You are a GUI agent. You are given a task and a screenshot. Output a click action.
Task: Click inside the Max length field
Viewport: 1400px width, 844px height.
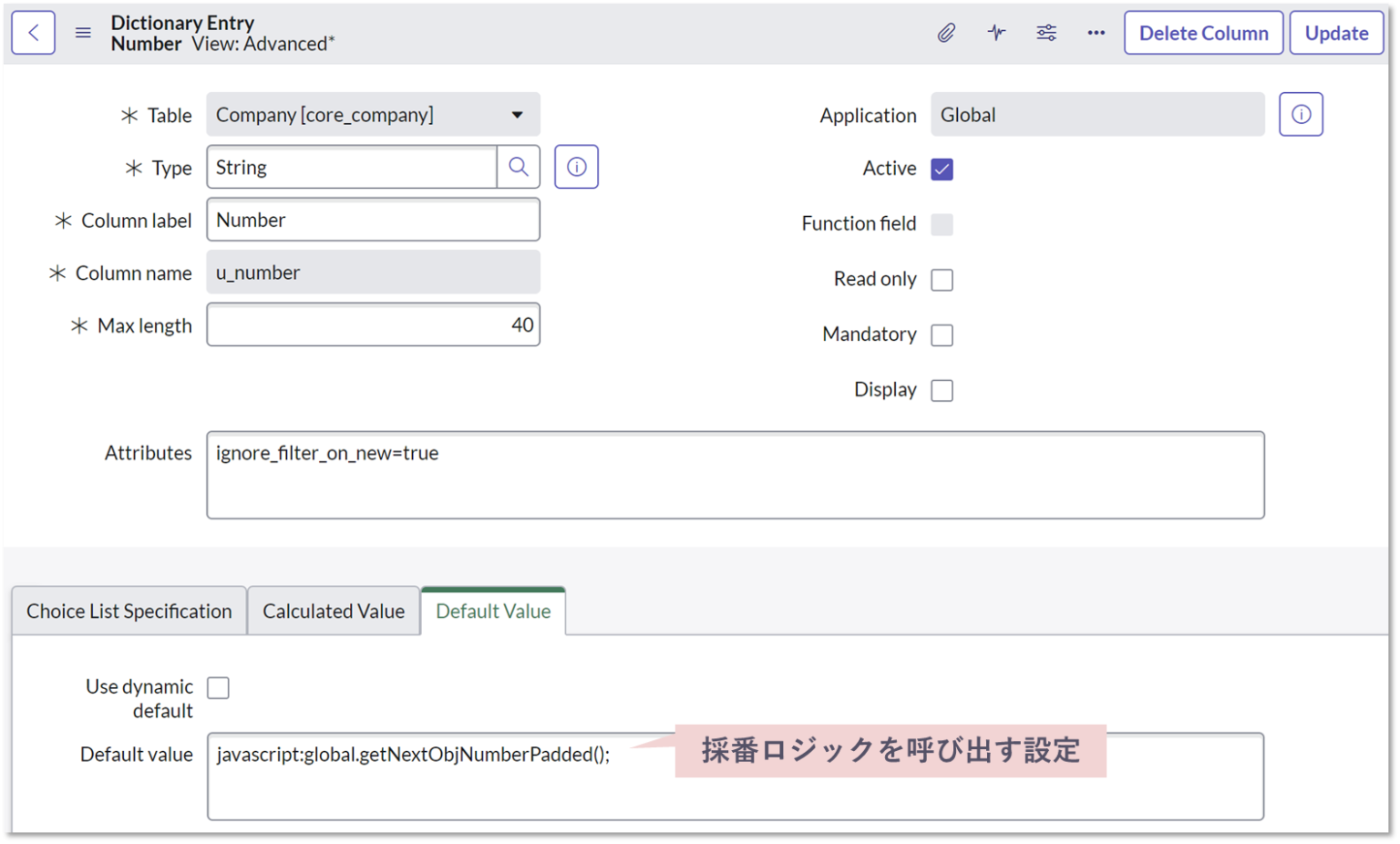374,324
